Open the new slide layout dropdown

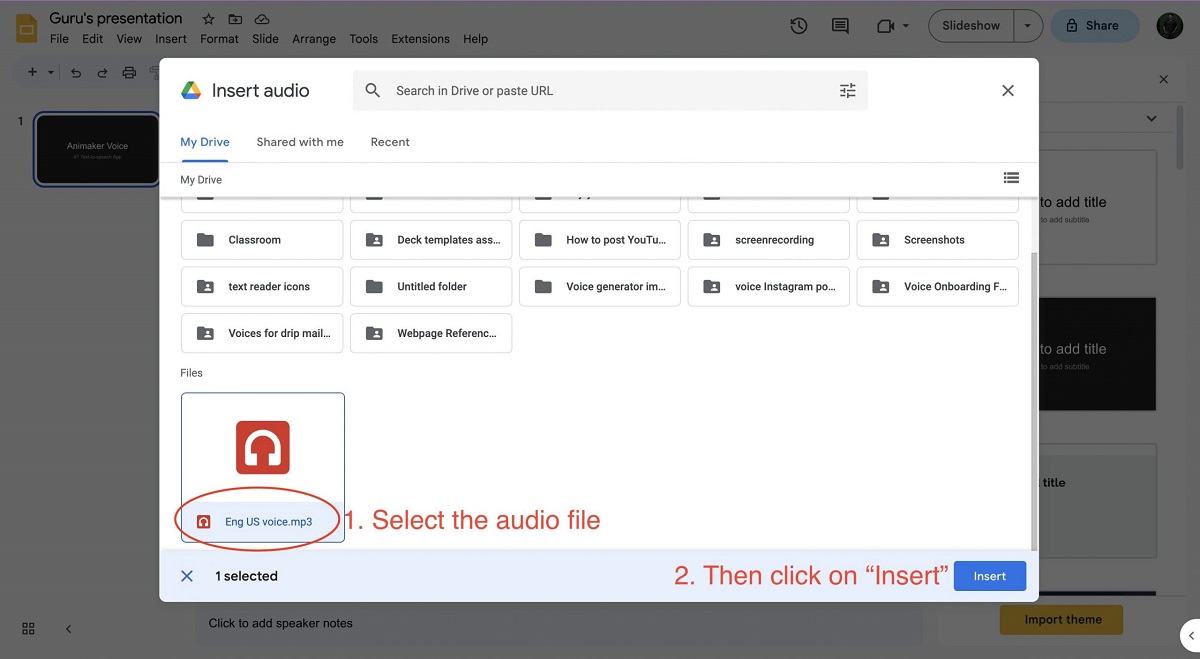(51, 72)
